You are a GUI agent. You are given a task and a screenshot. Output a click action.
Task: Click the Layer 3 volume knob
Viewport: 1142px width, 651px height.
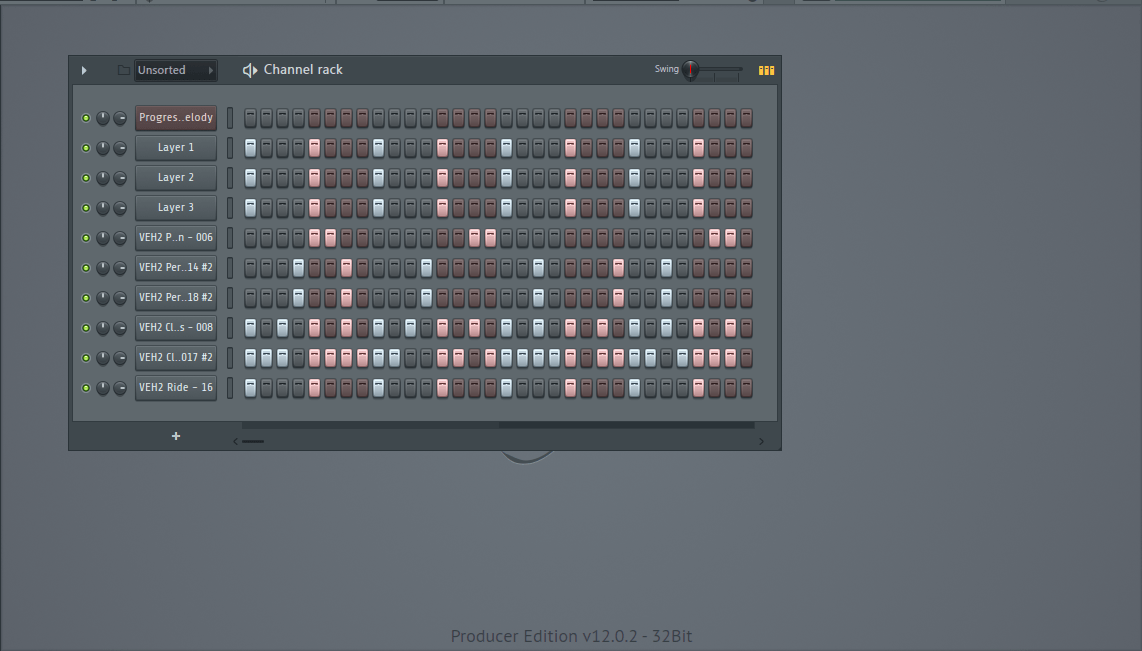coord(120,208)
